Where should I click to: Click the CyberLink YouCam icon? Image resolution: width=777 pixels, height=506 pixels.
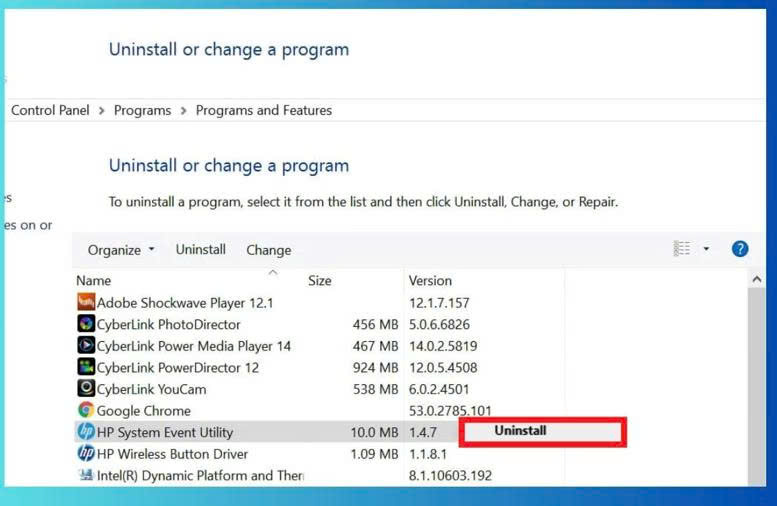click(86, 389)
